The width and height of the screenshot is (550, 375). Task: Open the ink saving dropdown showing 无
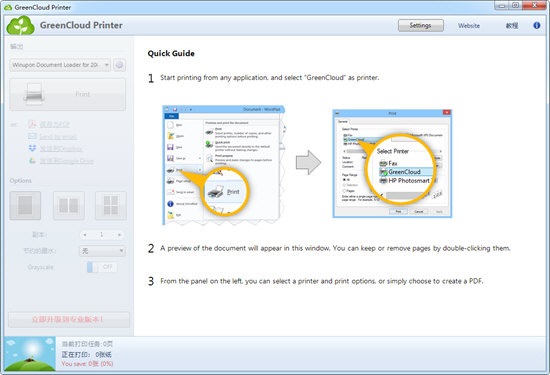(102, 251)
